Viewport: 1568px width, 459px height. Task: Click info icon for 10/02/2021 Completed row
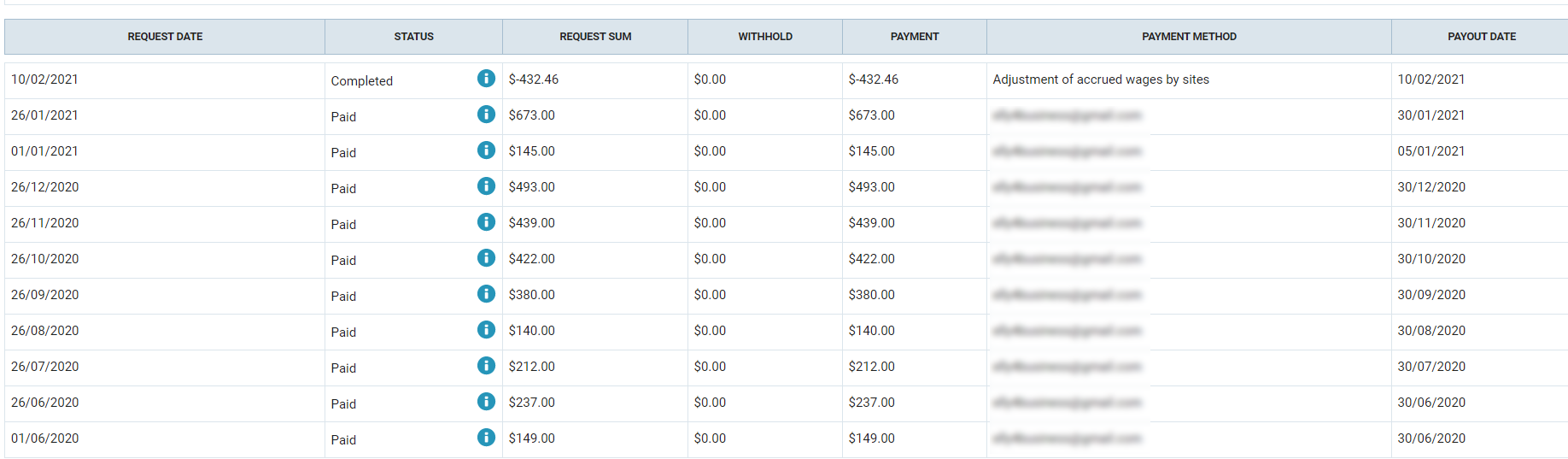pyautogui.click(x=486, y=79)
